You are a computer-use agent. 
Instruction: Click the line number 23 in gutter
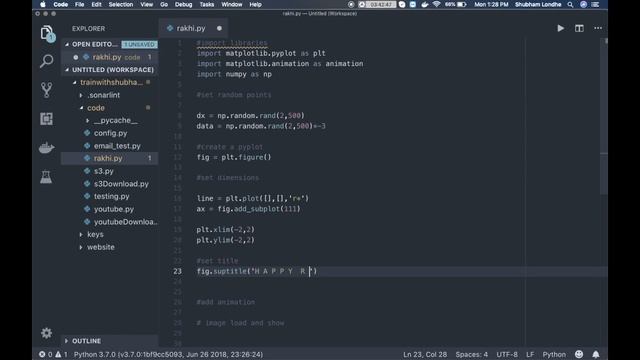177,271
